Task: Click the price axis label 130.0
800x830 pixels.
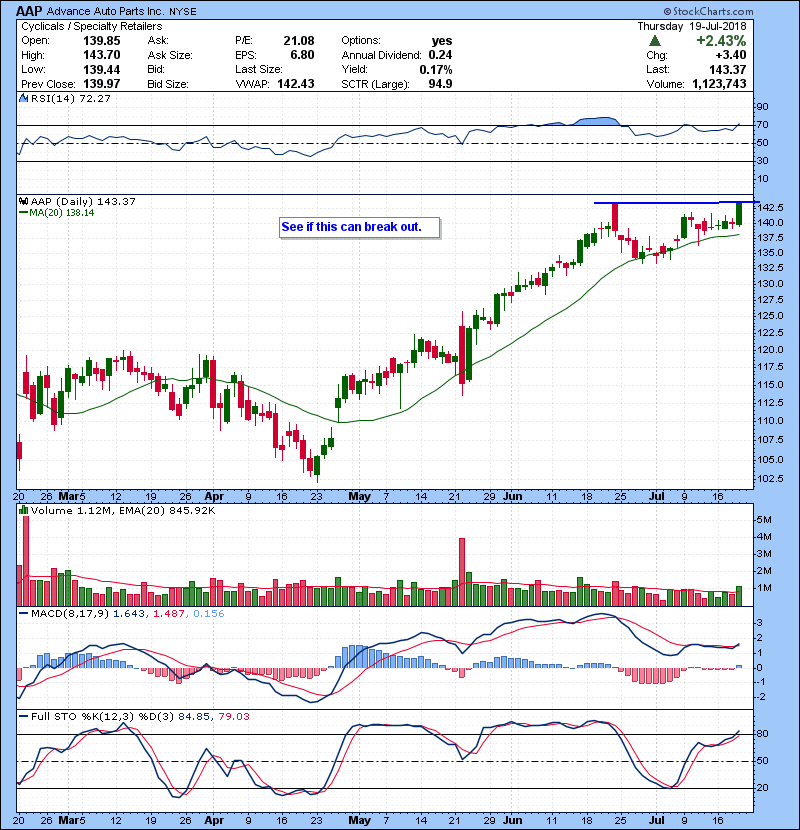Action: click(x=770, y=284)
